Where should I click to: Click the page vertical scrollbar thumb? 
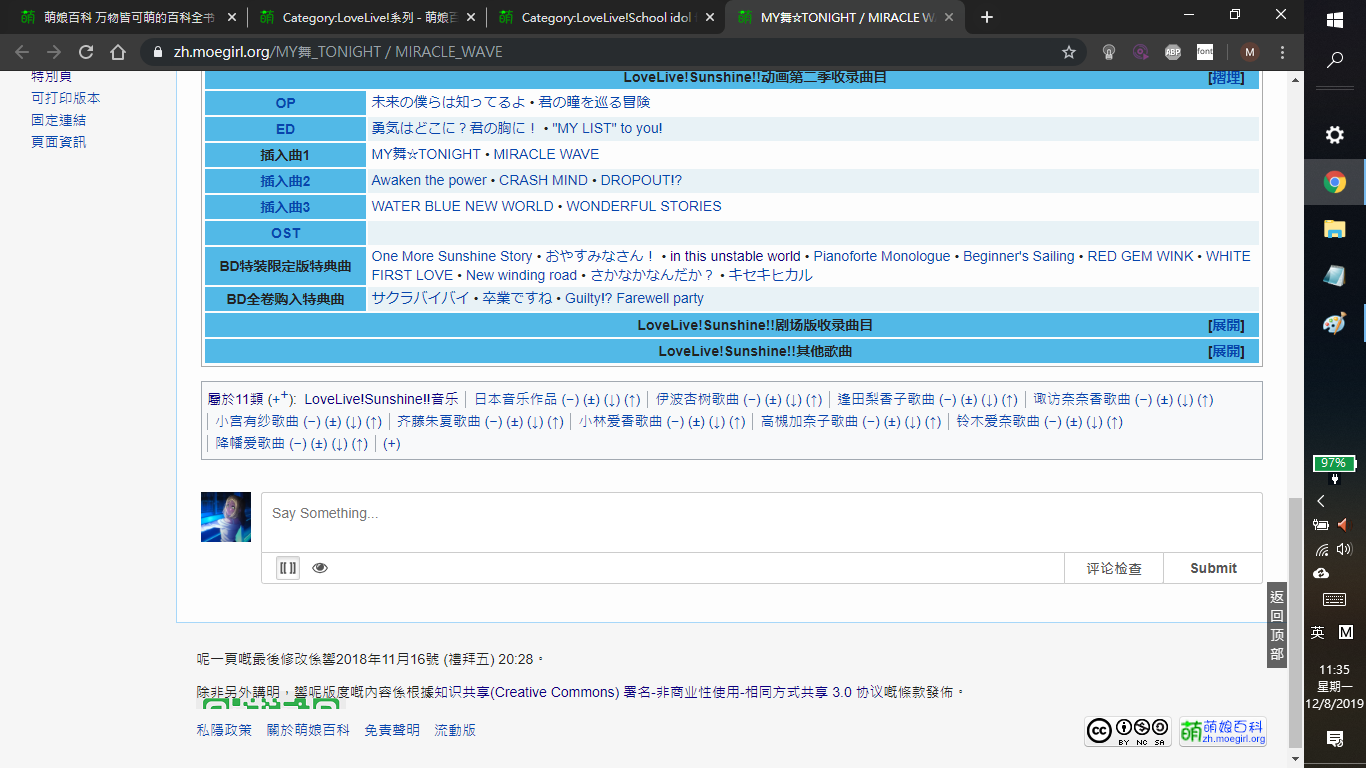click(x=1296, y=620)
